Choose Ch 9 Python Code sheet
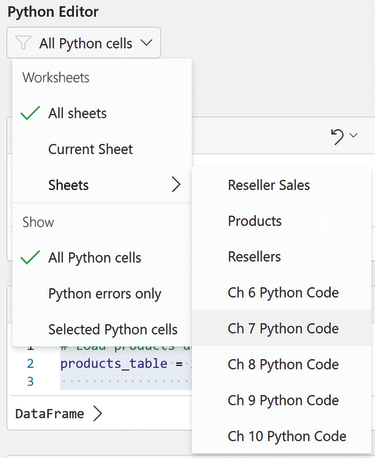The width and height of the screenshot is (375, 458). click(282, 400)
